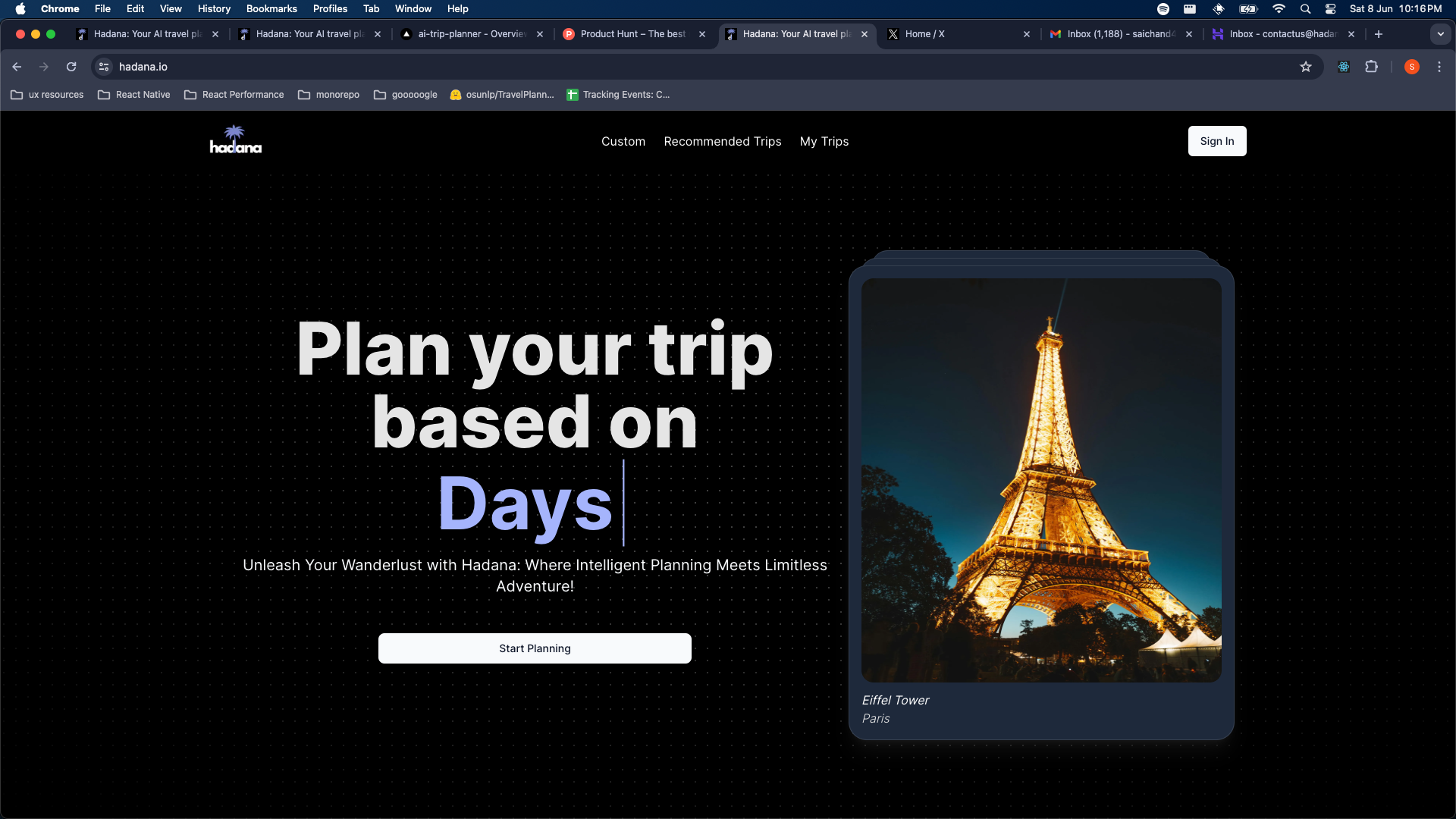Reload the hadana.io page
The image size is (1456, 819).
tap(71, 67)
